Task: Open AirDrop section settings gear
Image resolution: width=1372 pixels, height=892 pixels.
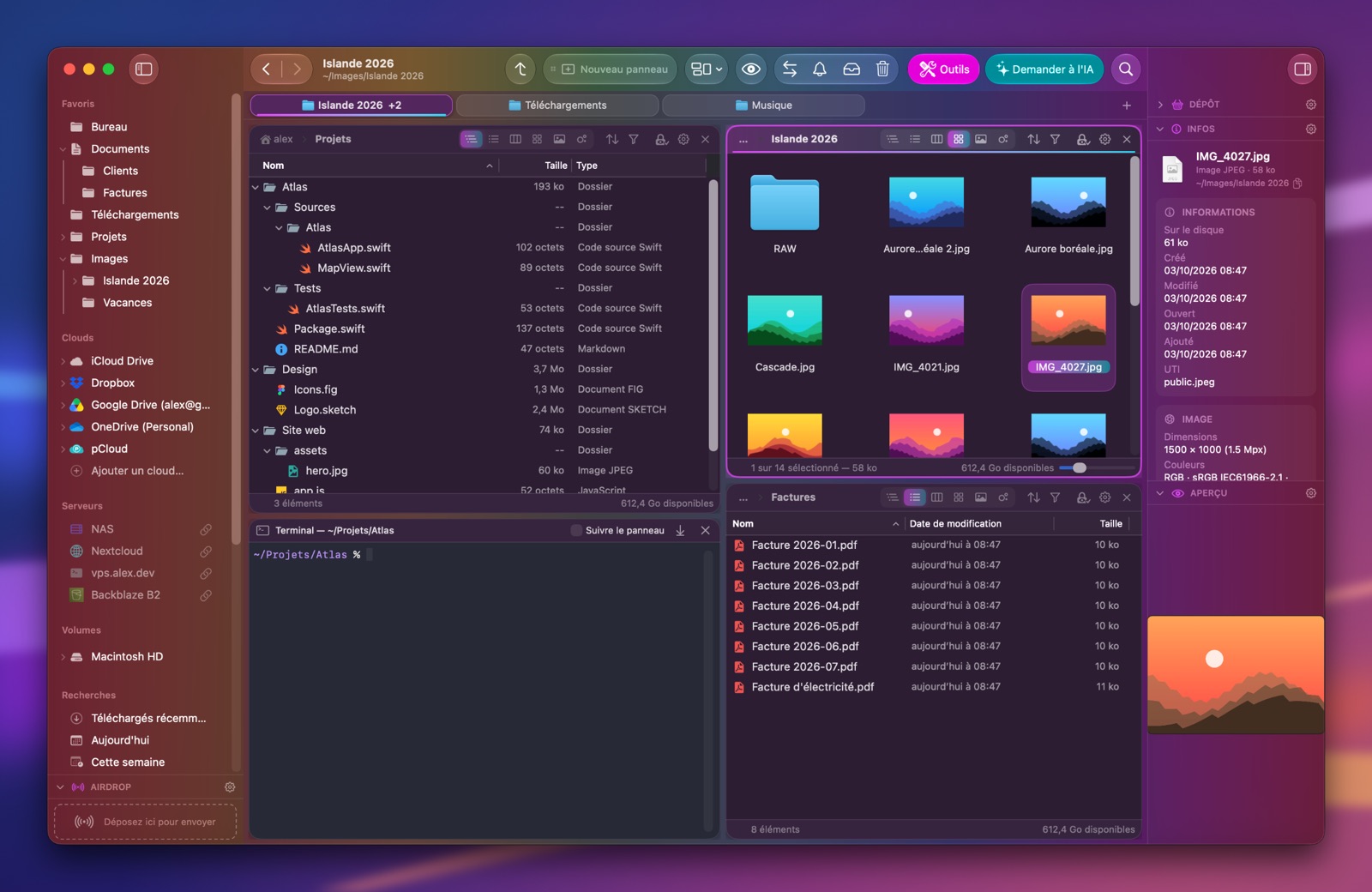Action: (x=230, y=787)
